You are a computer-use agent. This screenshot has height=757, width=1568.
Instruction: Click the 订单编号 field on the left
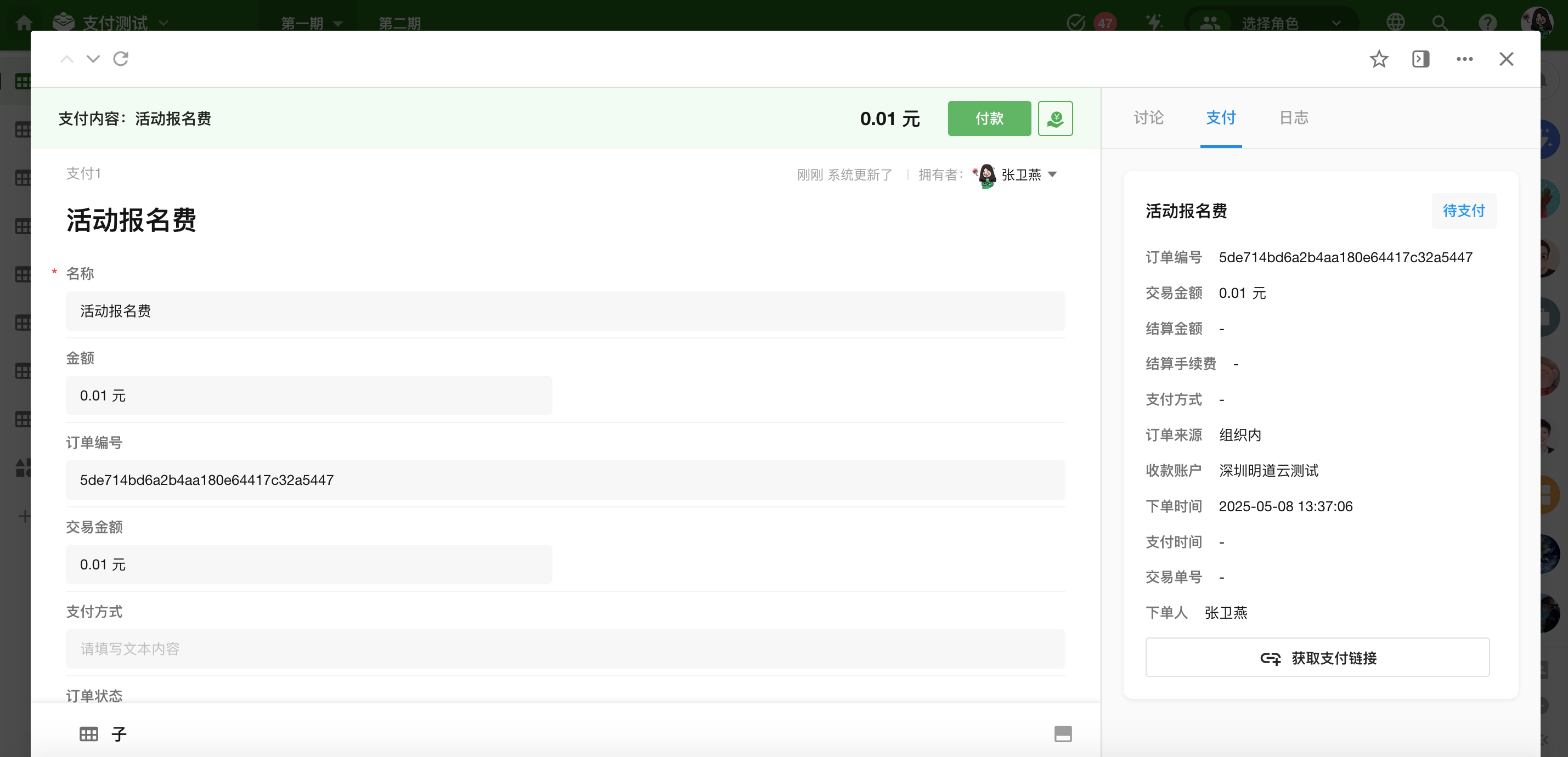(565, 480)
